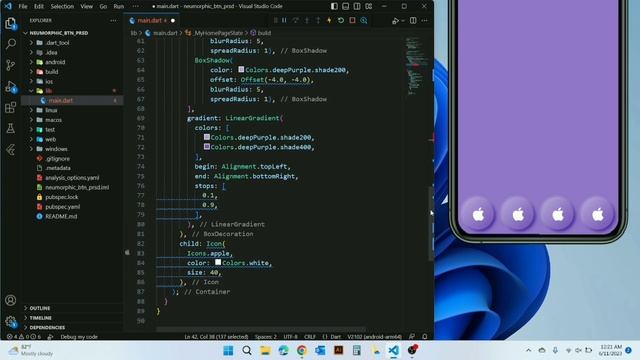The image size is (640, 360).
Task: Open the View menu
Action: [x=86, y=6]
